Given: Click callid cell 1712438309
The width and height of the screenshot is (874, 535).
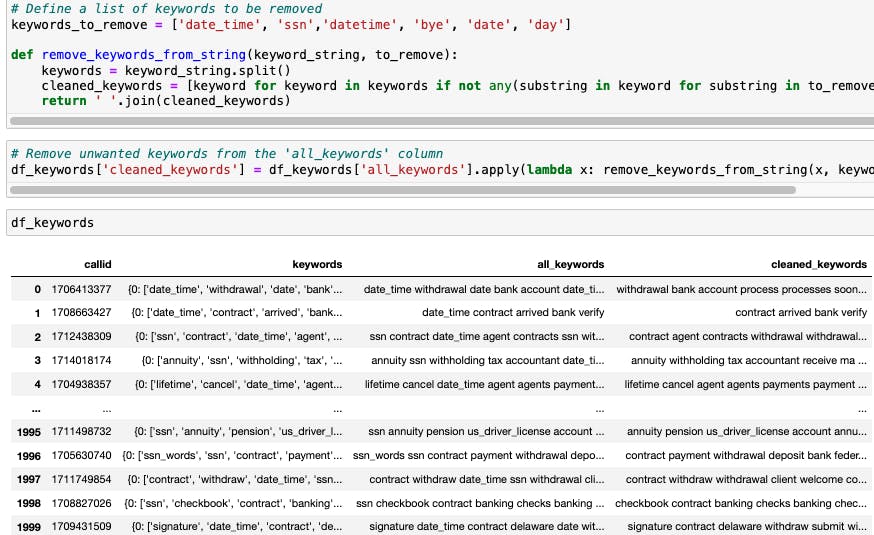Looking at the screenshot, I should (x=81, y=336).
